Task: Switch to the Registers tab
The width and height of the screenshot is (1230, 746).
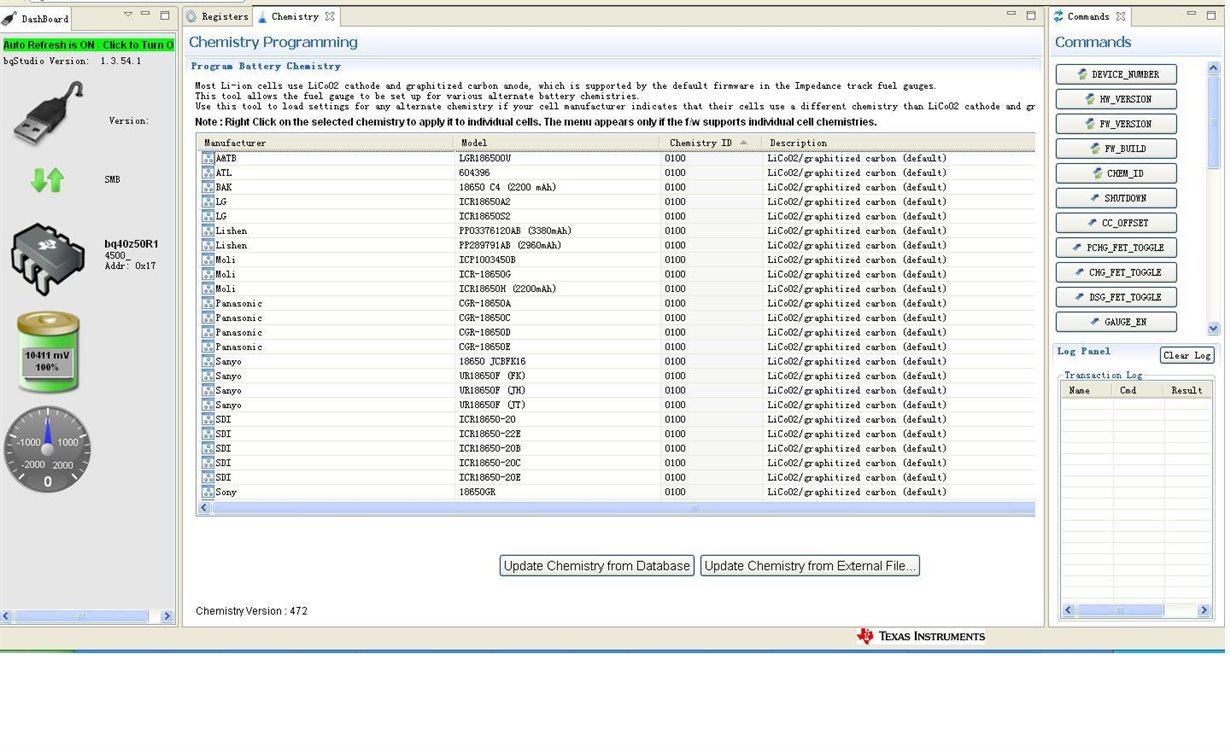Action: (x=217, y=16)
